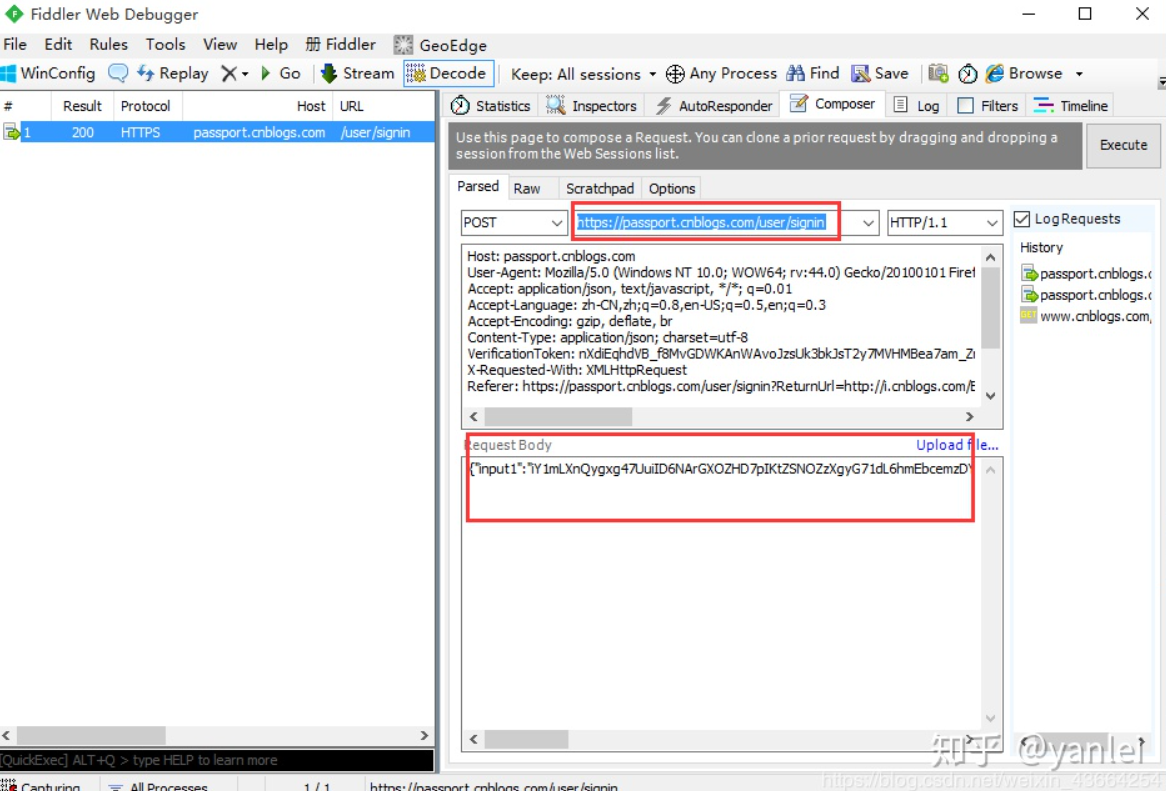The width and height of the screenshot is (1166, 791).
Task: Open WinConfig from the toolbar
Action: pos(48,74)
